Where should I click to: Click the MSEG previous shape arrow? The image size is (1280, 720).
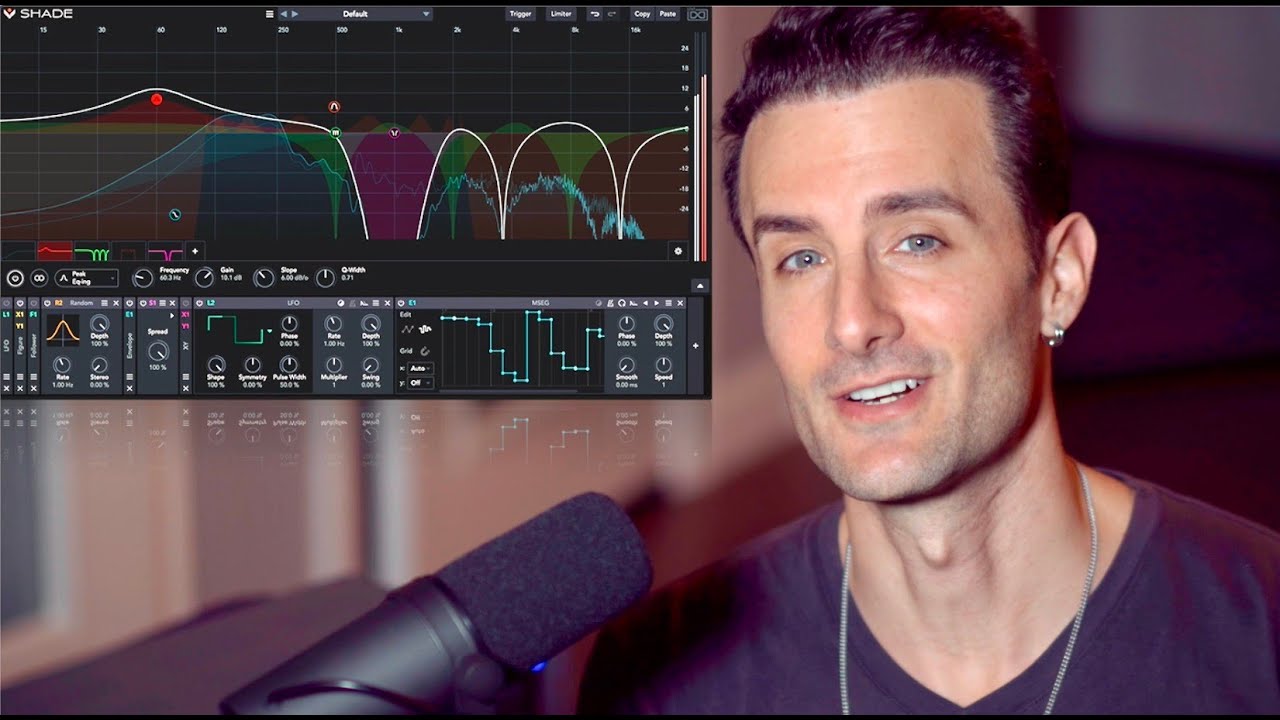click(x=645, y=303)
